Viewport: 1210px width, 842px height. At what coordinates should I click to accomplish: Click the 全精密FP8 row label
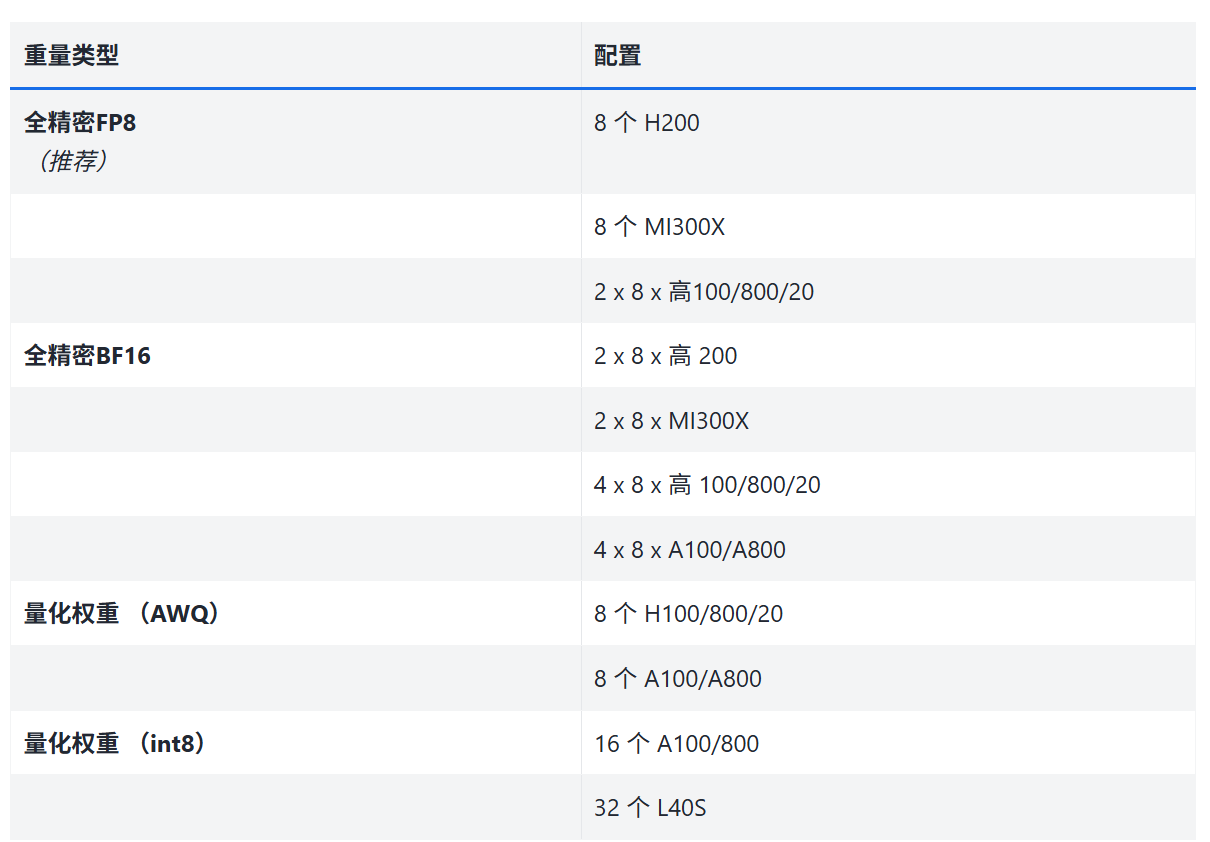point(80,123)
